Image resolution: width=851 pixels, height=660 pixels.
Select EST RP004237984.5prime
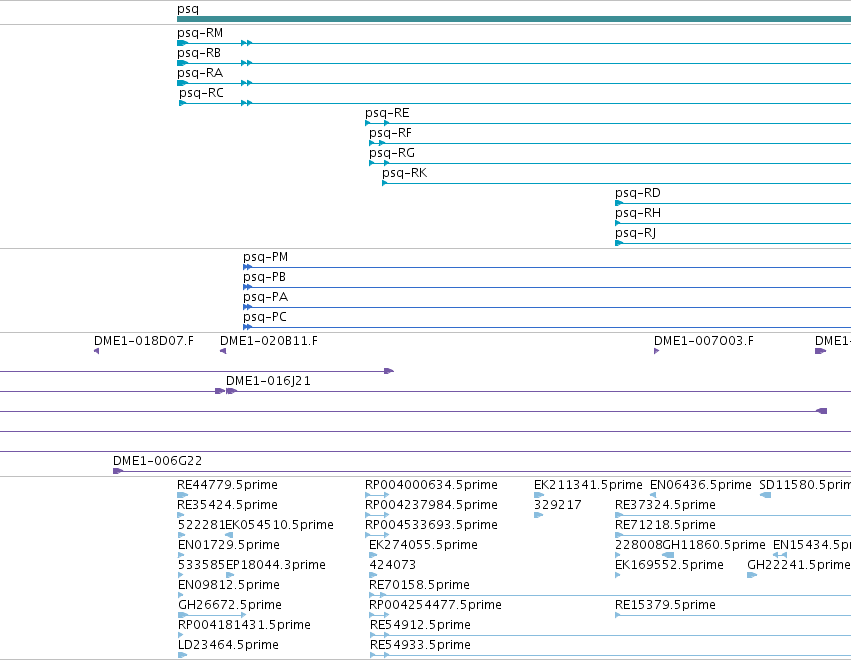(x=431, y=505)
